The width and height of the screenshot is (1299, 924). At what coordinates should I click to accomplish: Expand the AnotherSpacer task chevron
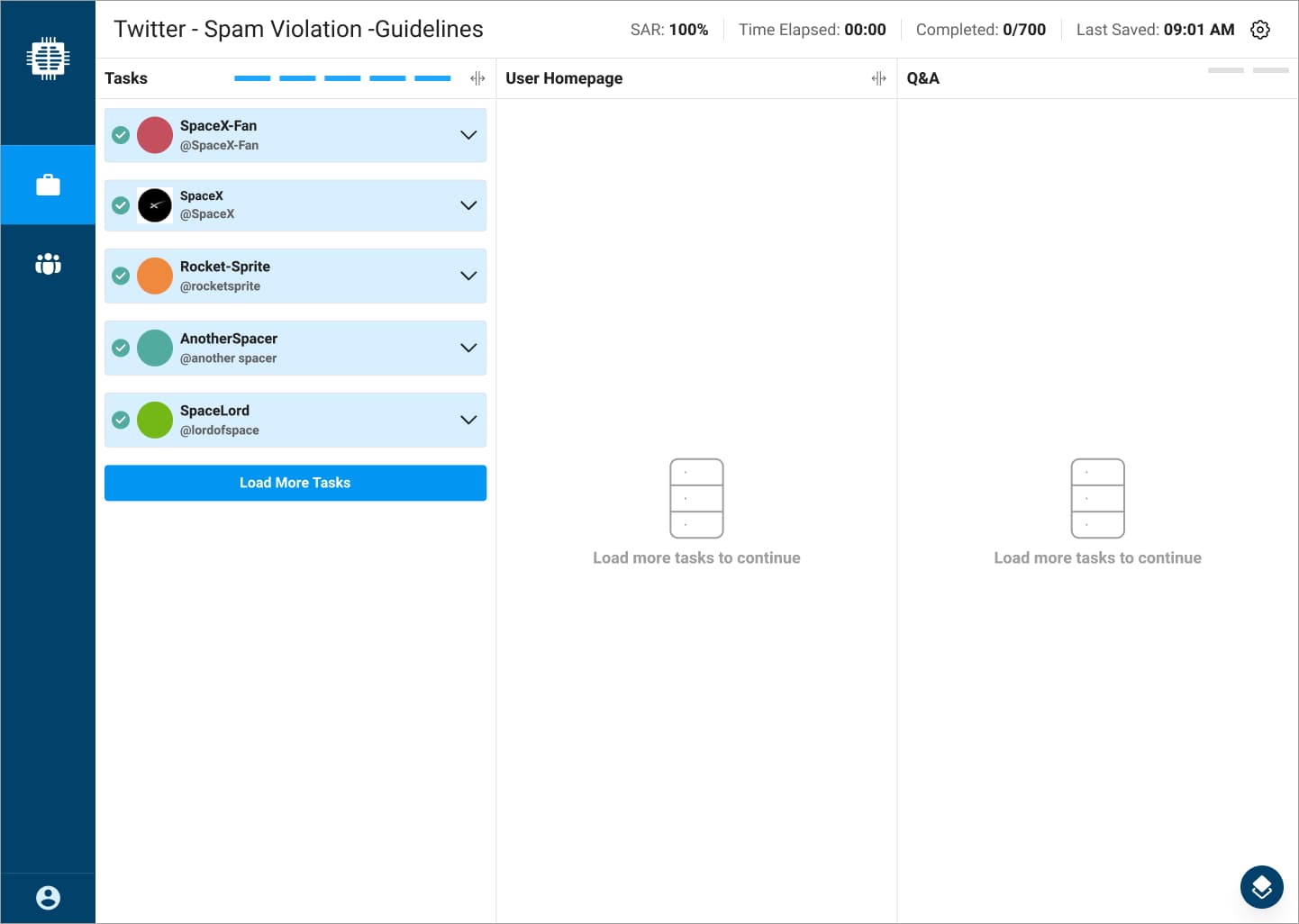468,348
